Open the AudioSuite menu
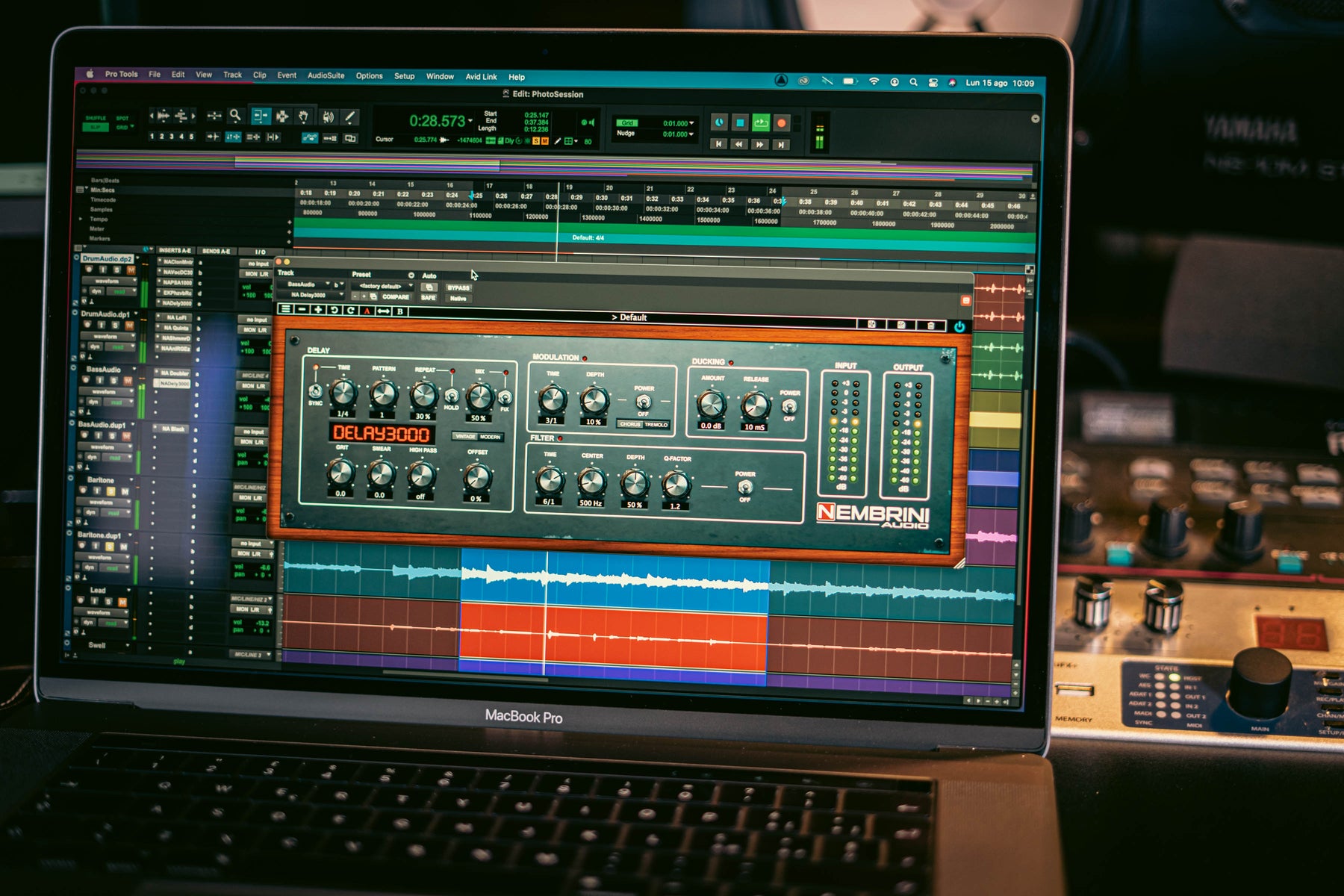Viewport: 1344px width, 896px height. 326,75
